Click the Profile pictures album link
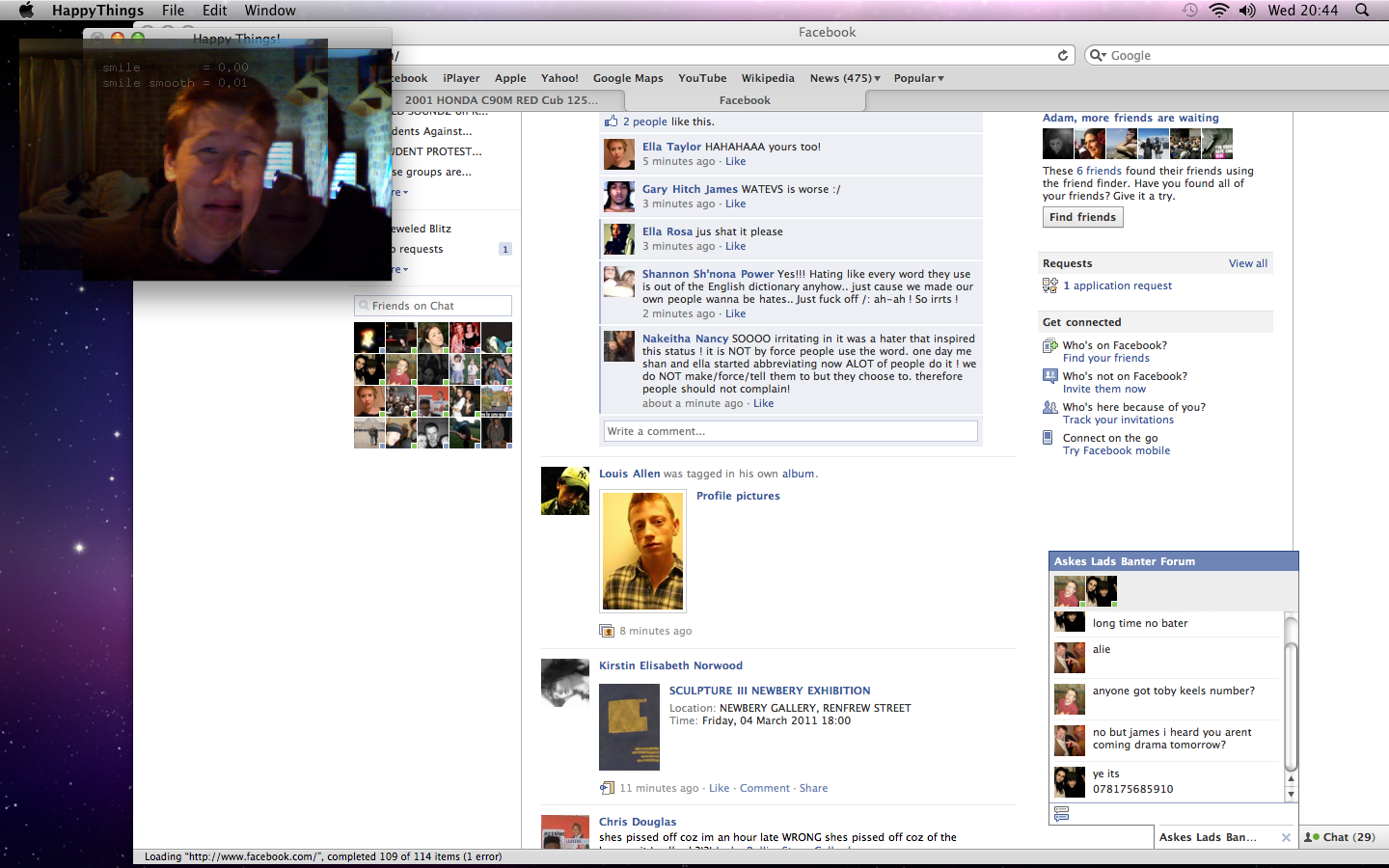 coord(738,496)
